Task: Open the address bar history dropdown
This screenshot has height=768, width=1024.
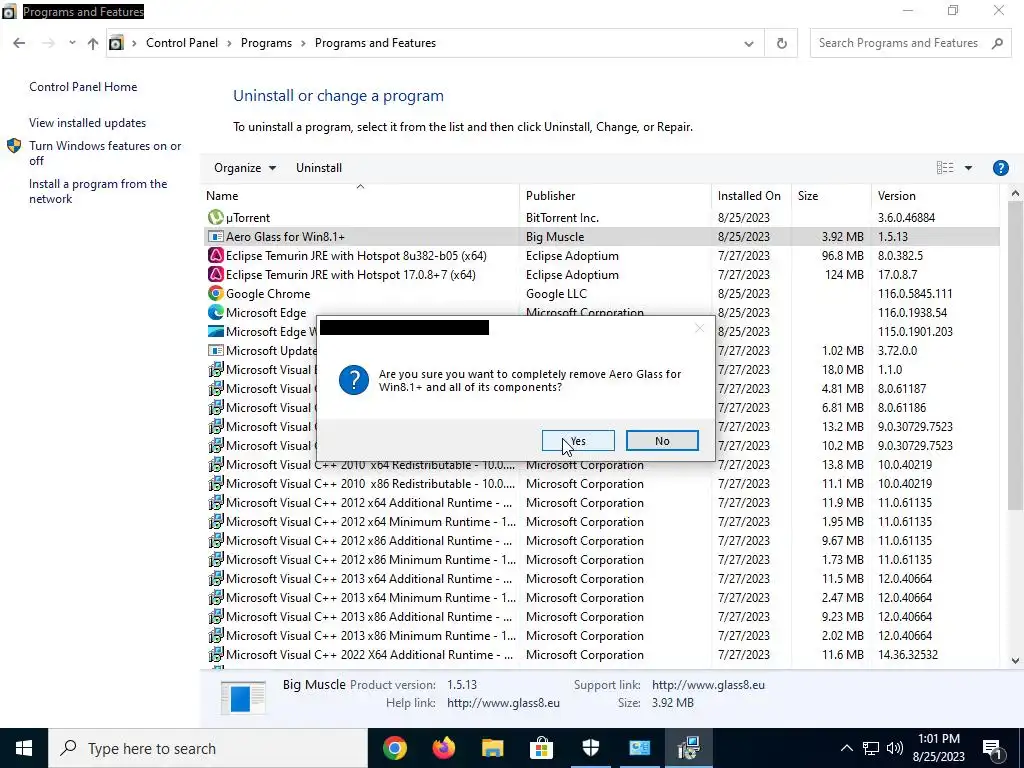Action: tap(748, 44)
